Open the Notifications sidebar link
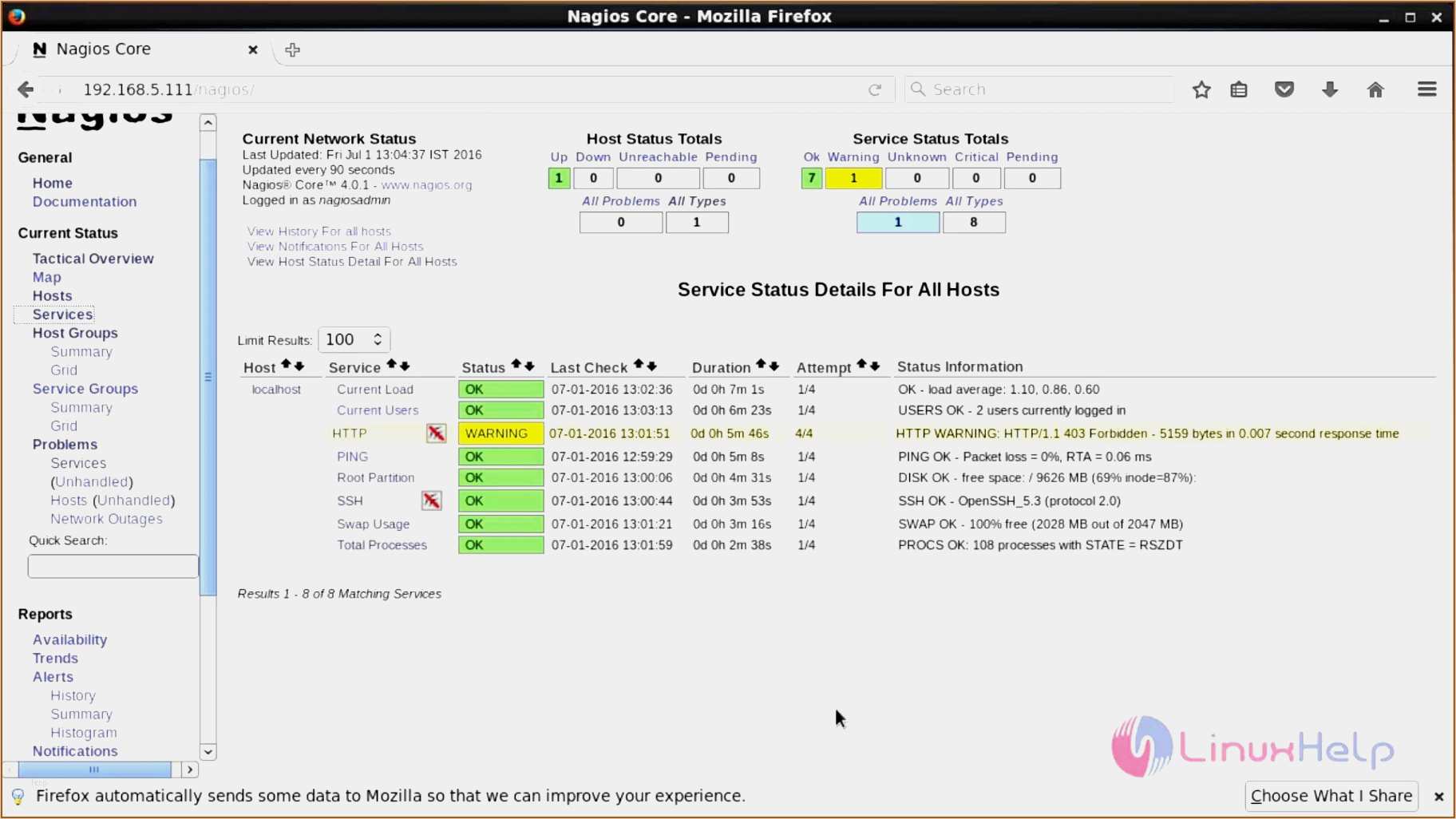The width and height of the screenshot is (1456, 819). tap(75, 751)
